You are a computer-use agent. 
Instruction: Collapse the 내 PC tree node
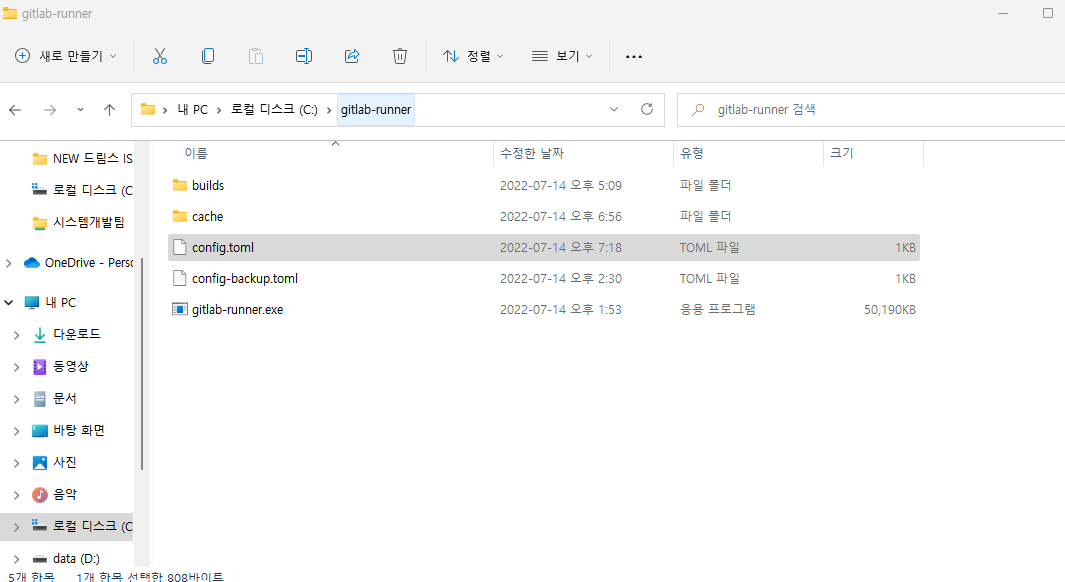point(9,303)
